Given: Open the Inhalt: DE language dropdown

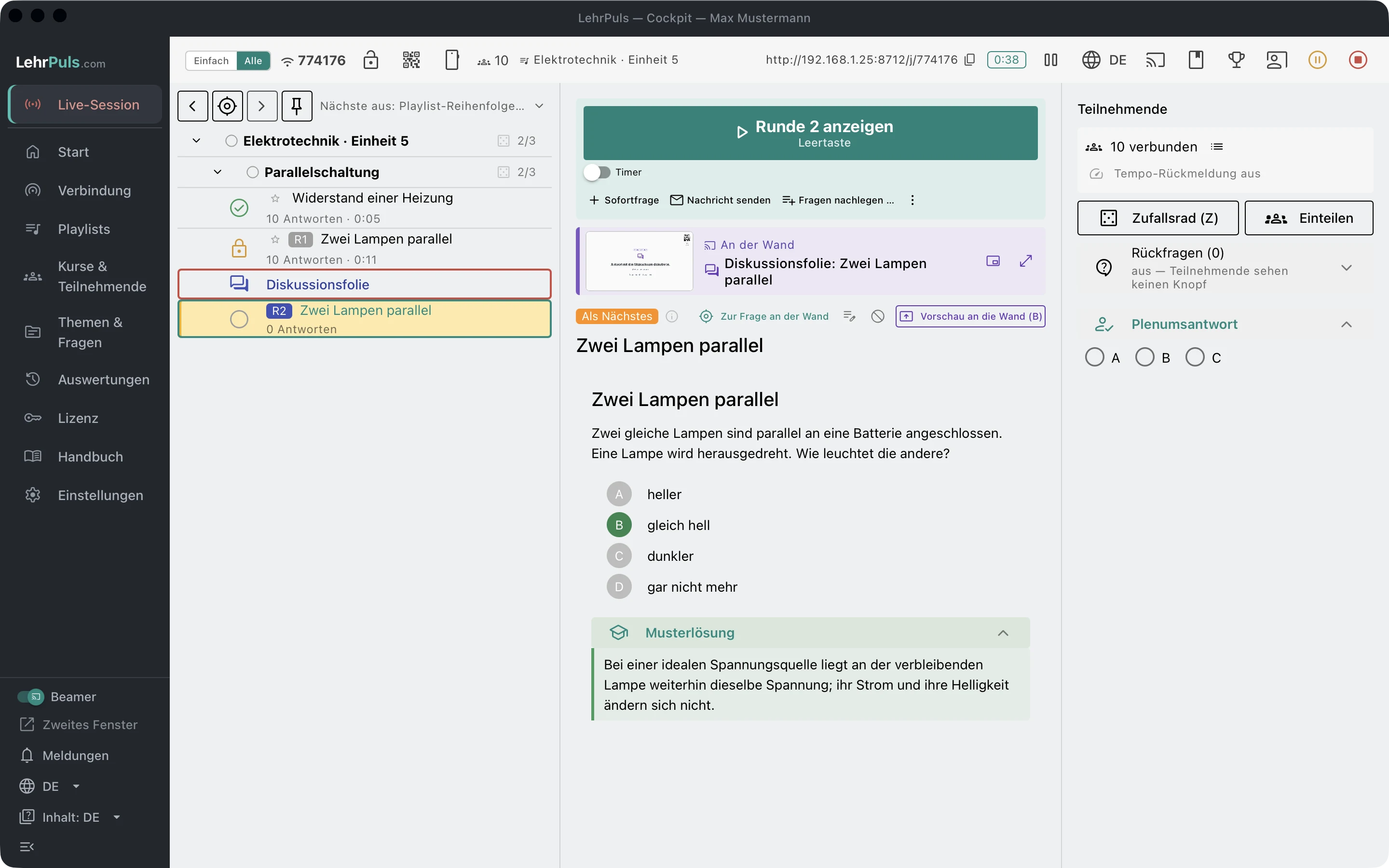Looking at the screenshot, I should click(70, 817).
